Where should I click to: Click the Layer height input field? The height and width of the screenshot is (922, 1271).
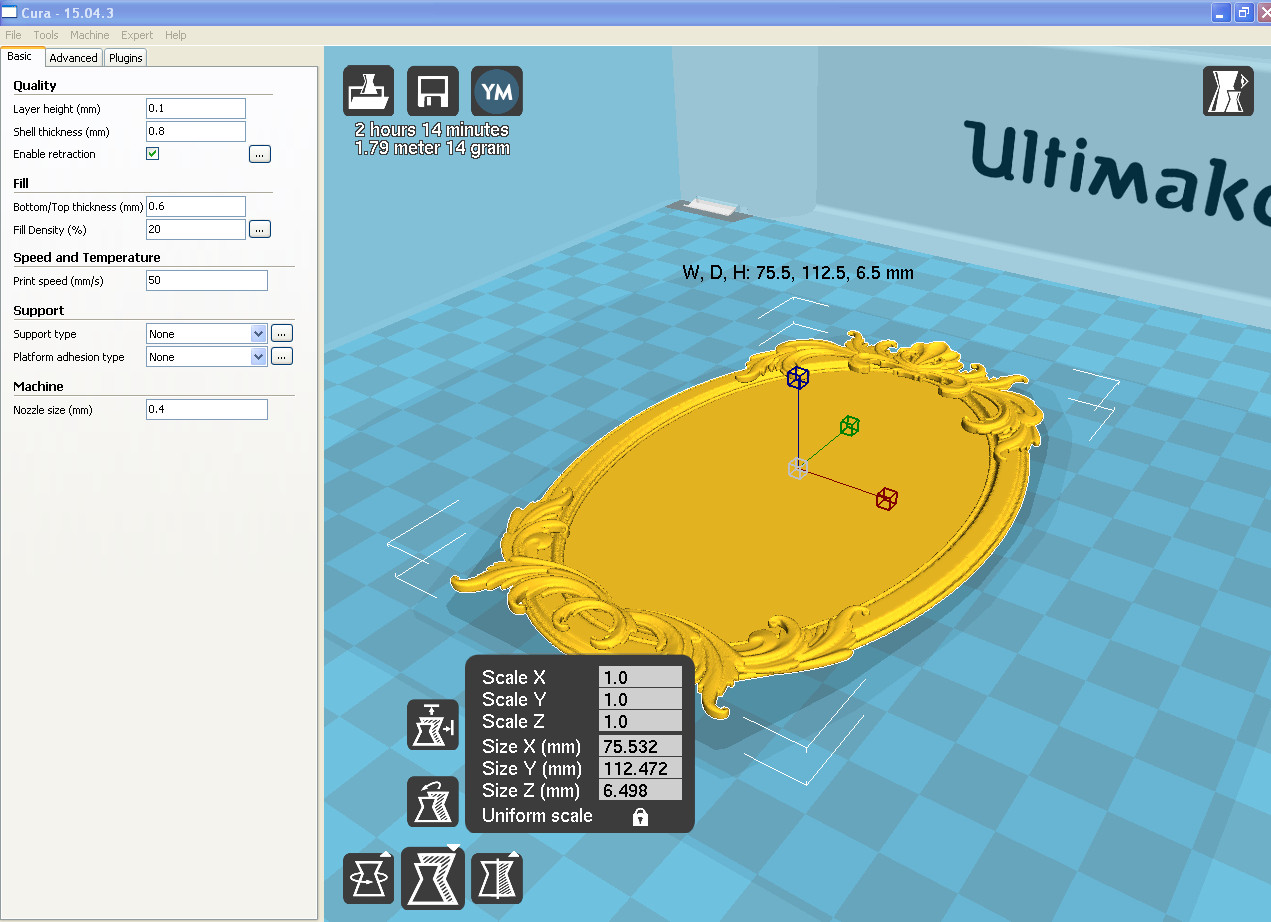coord(196,108)
